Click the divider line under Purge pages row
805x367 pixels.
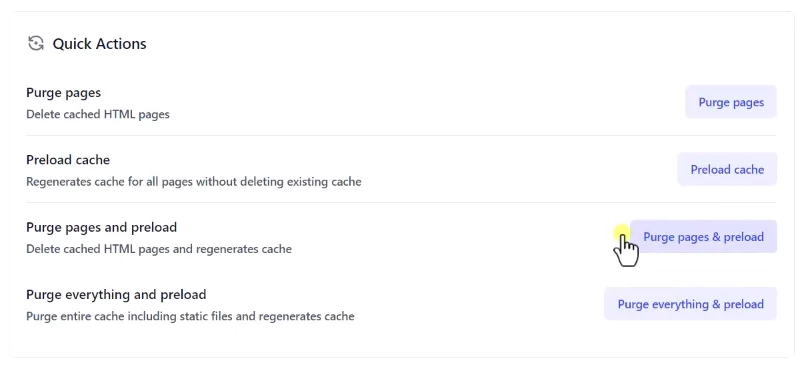[401, 136]
